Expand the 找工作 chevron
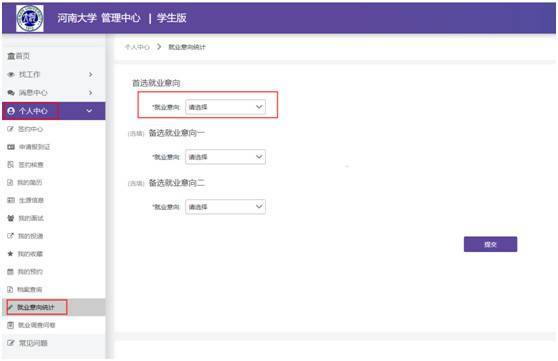The width and height of the screenshot is (558, 361). tap(90, 74)
